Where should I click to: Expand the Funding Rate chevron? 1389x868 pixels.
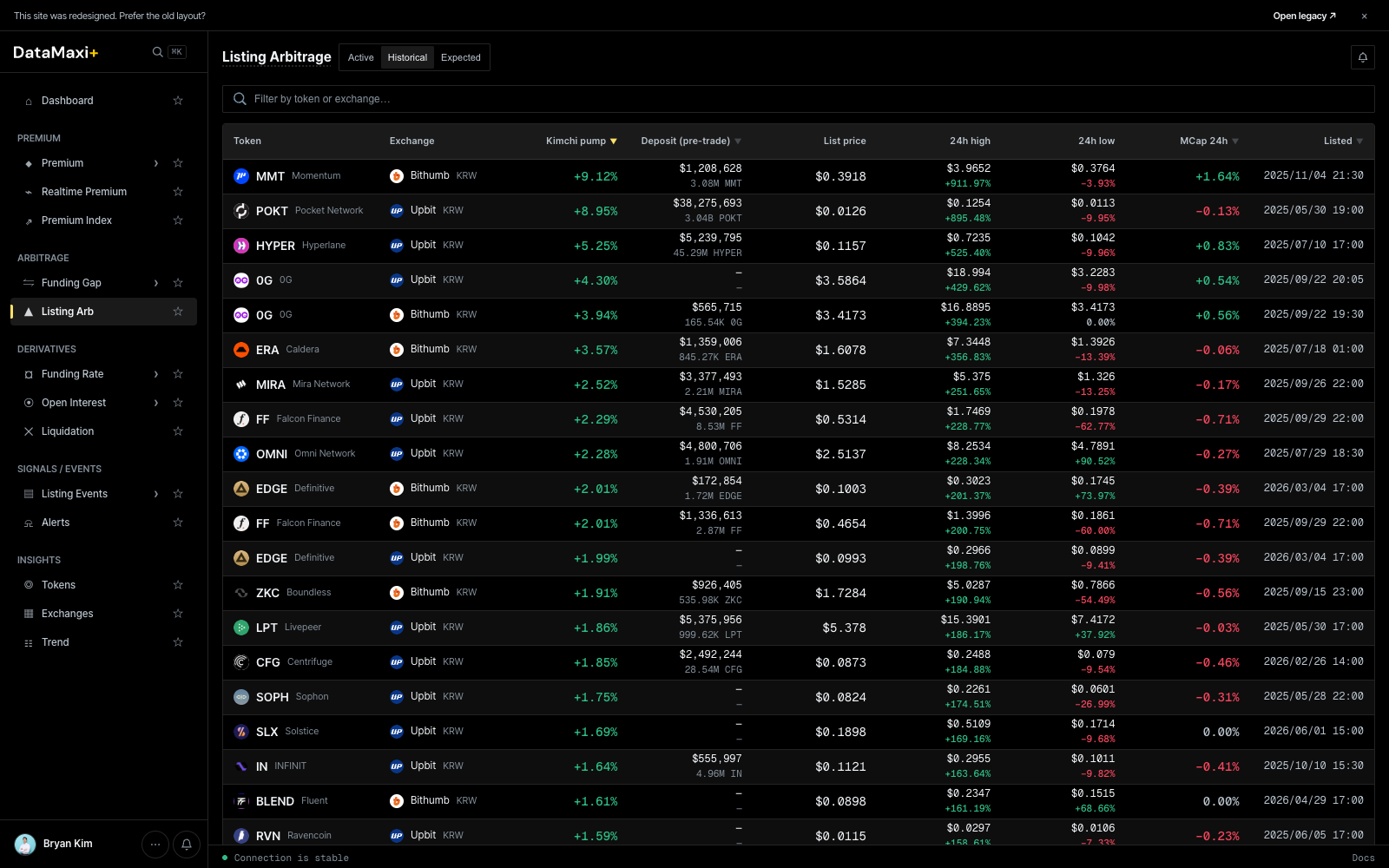pos(156,374)
